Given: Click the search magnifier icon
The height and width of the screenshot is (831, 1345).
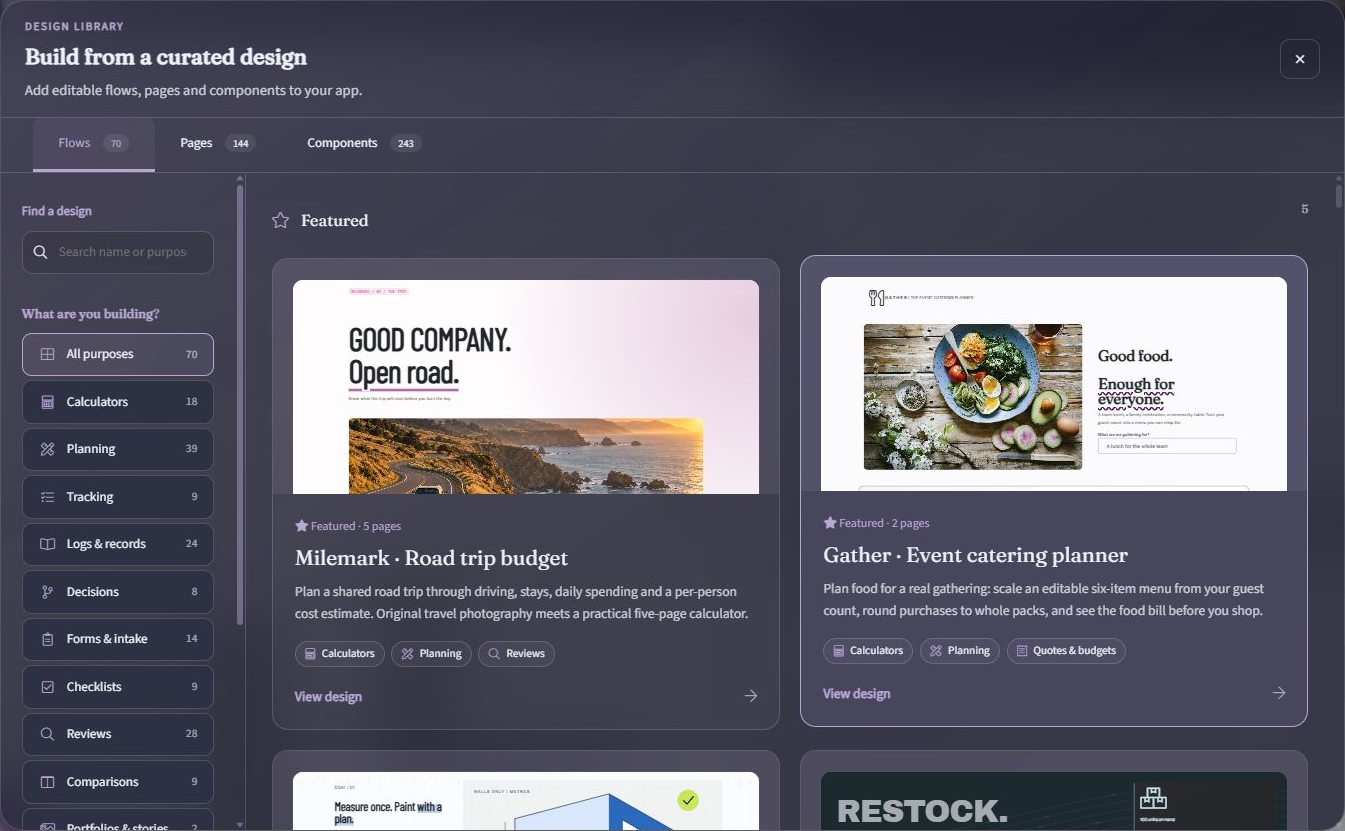Looking at the screenshot, I should tap(40, 252).
